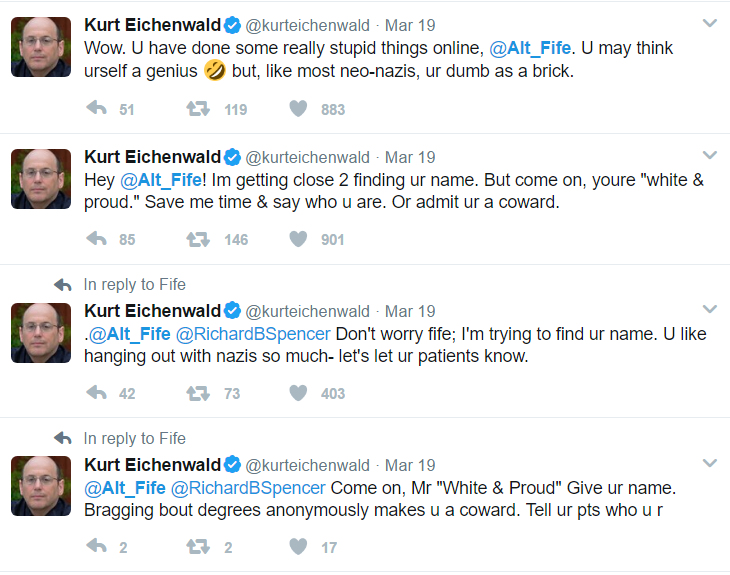Retweet the tweet with 119 retweets

[198, 109]
